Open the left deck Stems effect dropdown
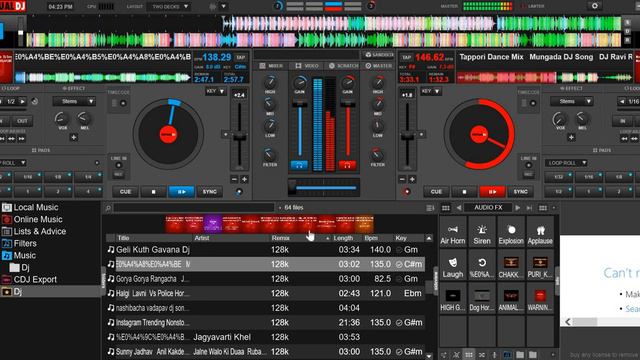The image size is (640, 360). [x=74, y=101]
